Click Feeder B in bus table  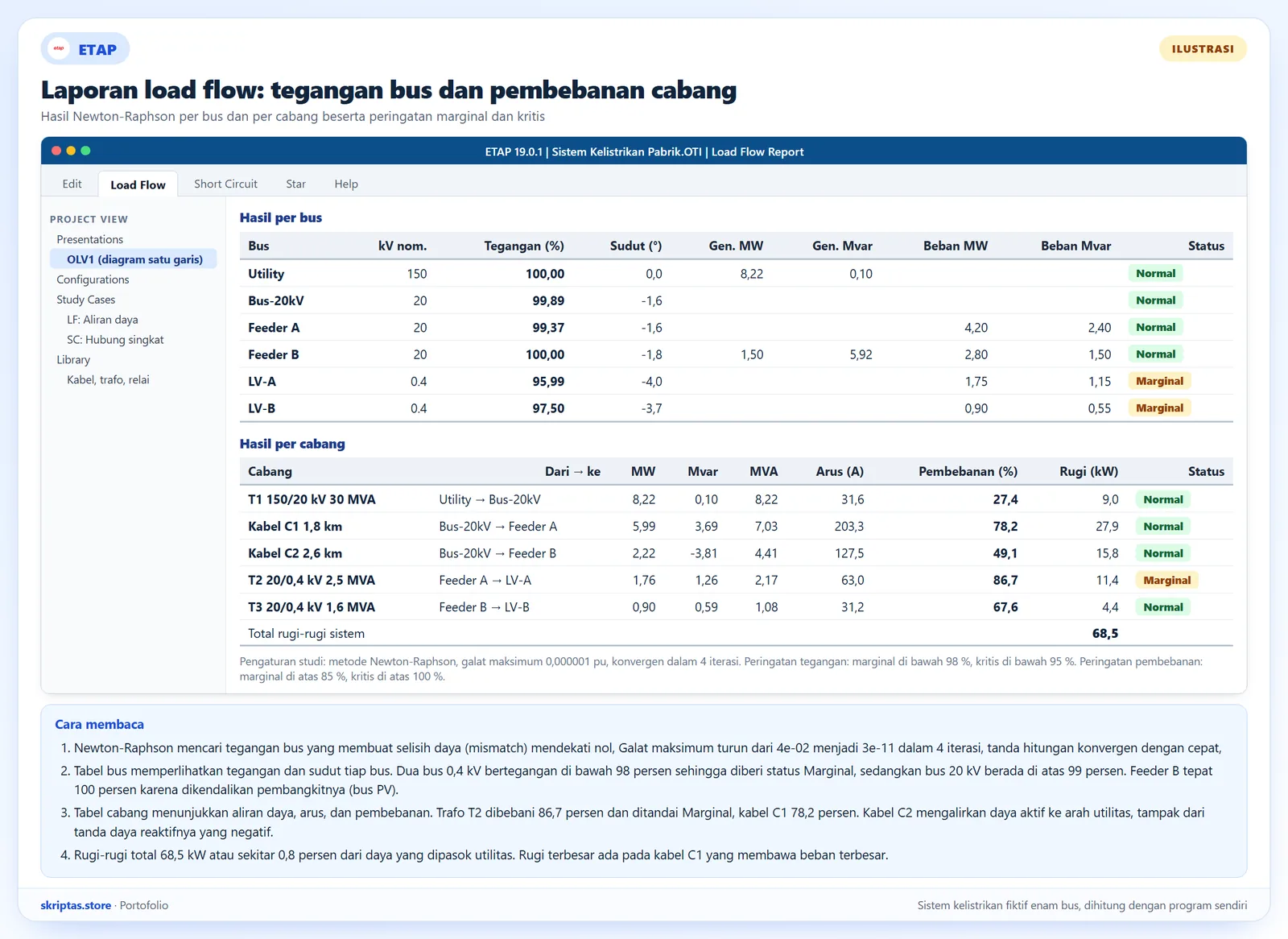[274, 354]
